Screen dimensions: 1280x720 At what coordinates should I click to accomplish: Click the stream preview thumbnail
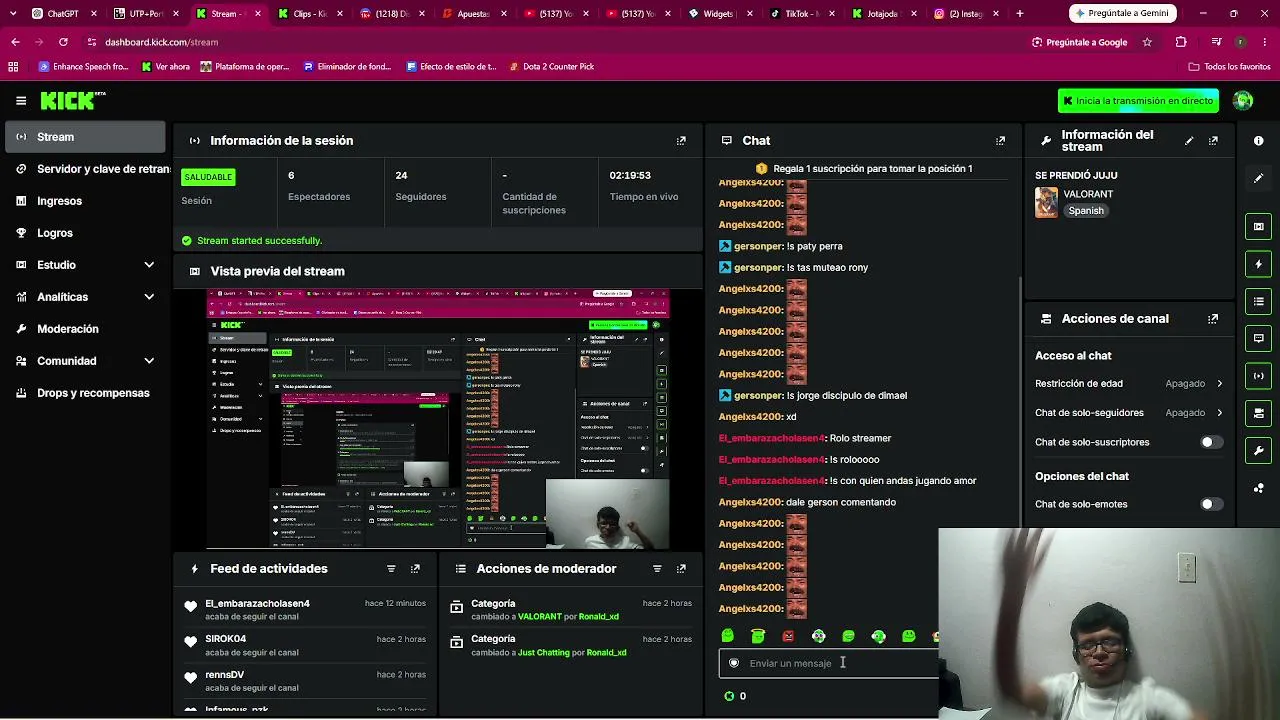(438, 419)
